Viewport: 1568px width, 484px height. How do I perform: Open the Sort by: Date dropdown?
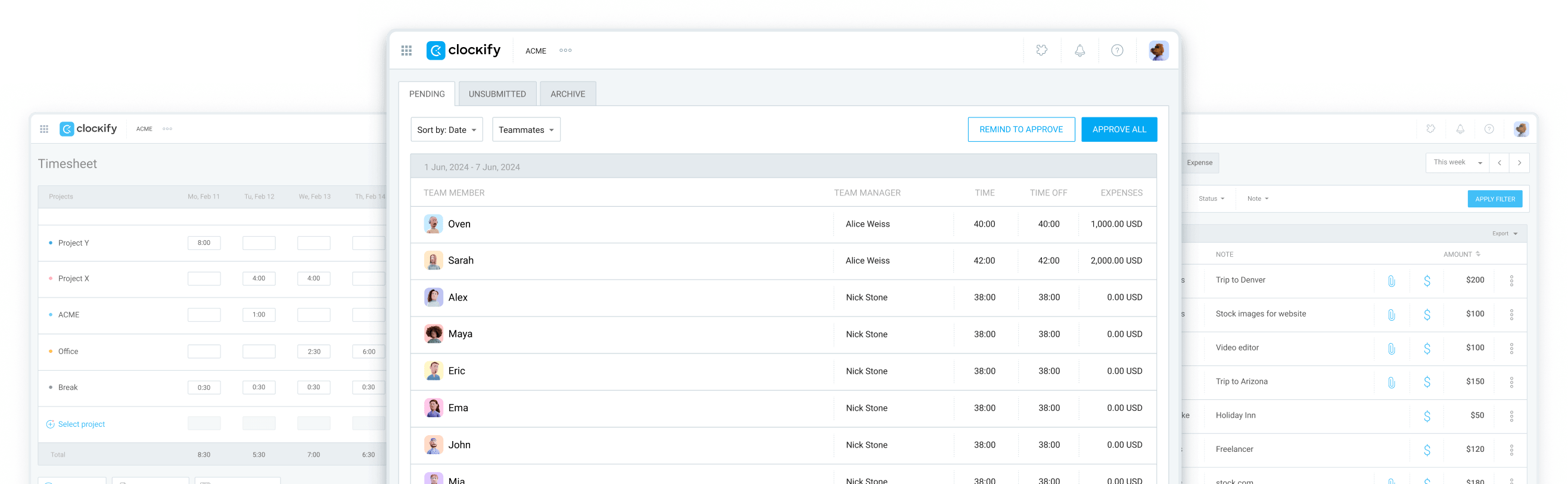click(446, 130)
